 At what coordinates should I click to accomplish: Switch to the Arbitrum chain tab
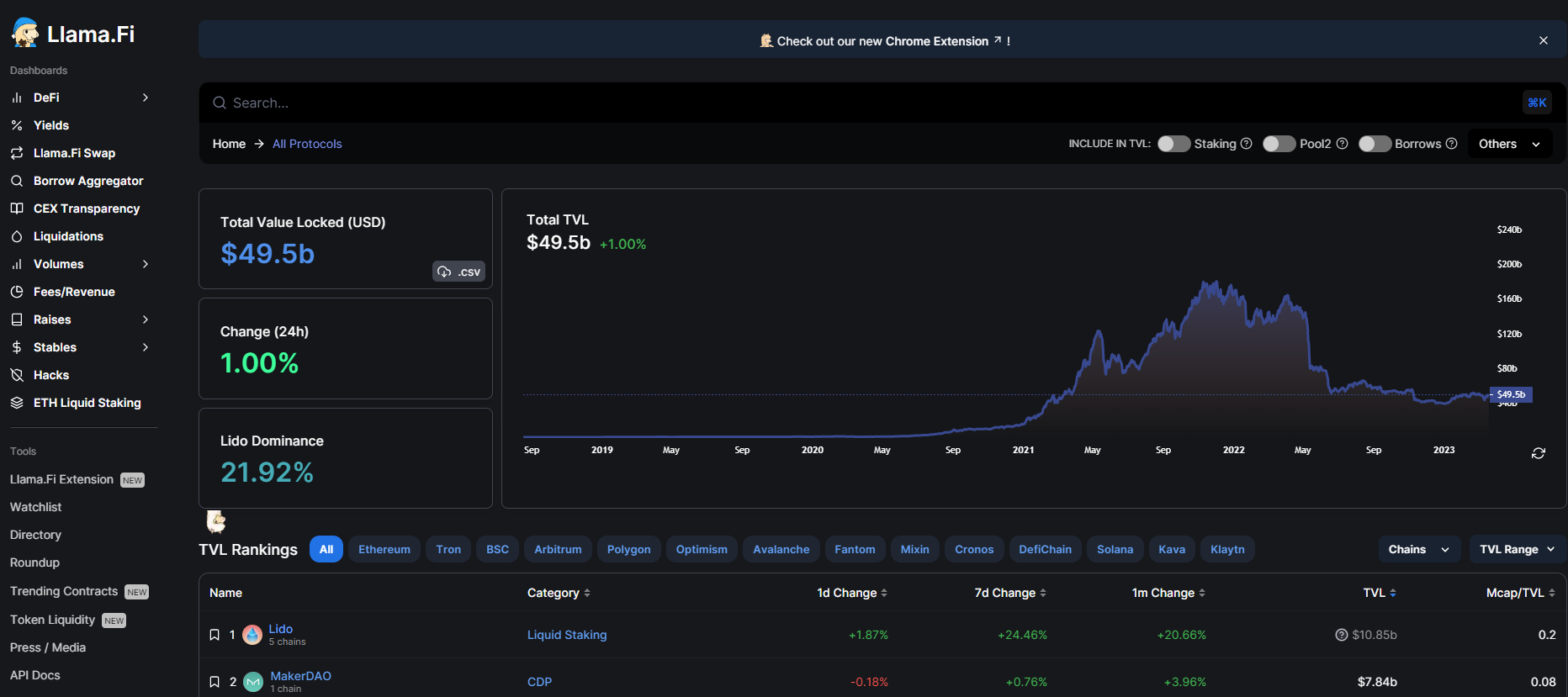point(558,549)
